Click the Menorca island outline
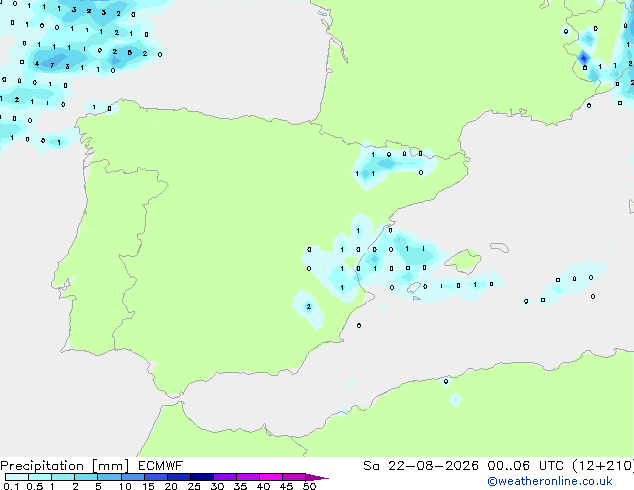634x490 pixels. pyautogui.click(x=500, y=247)
